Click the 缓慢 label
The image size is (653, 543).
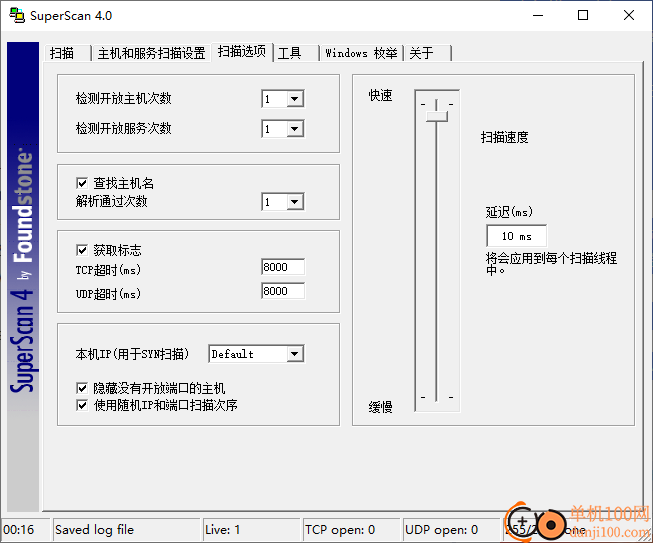(380, 407)
